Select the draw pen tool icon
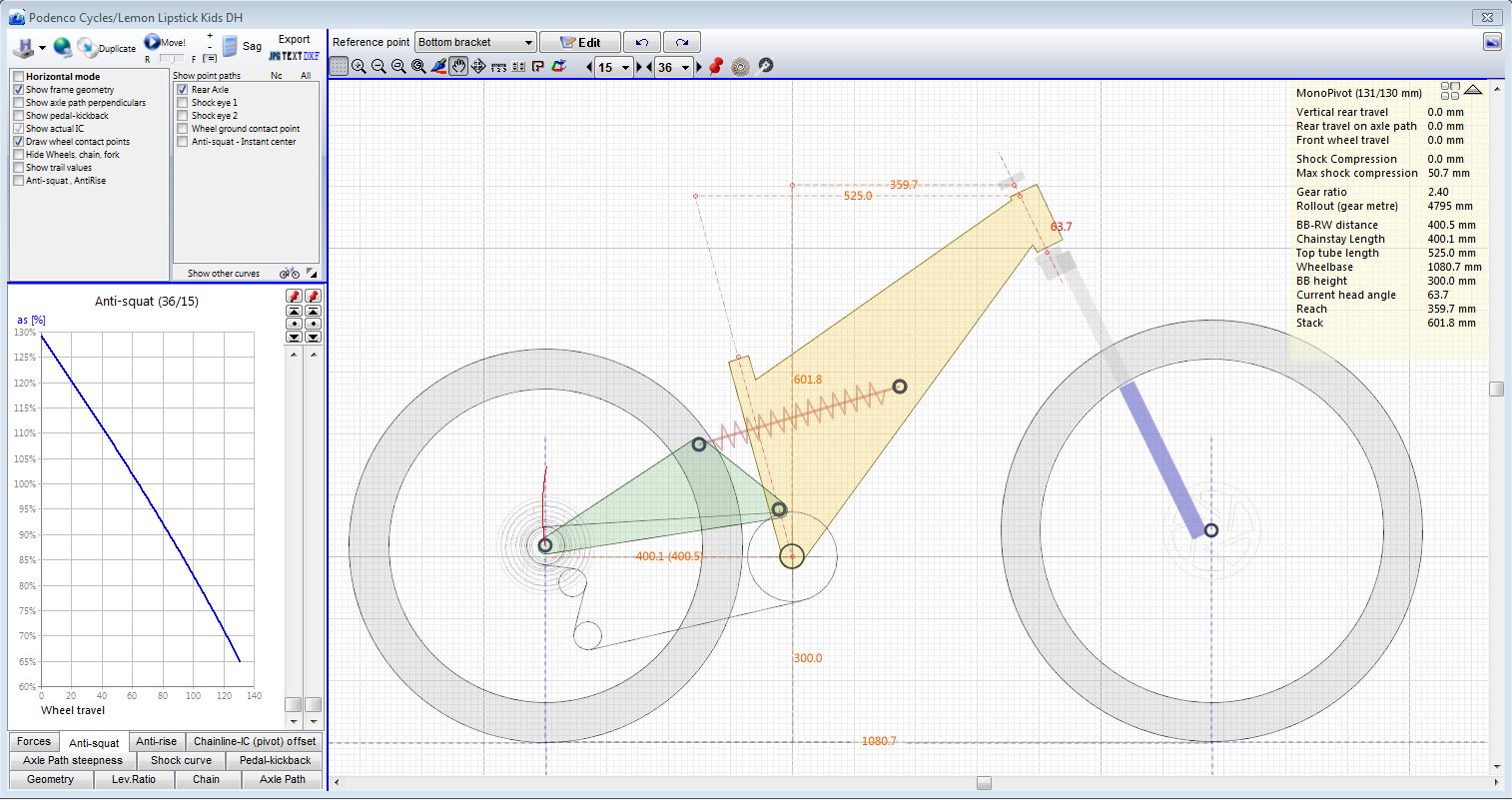1512x800 pixels. 438,67
